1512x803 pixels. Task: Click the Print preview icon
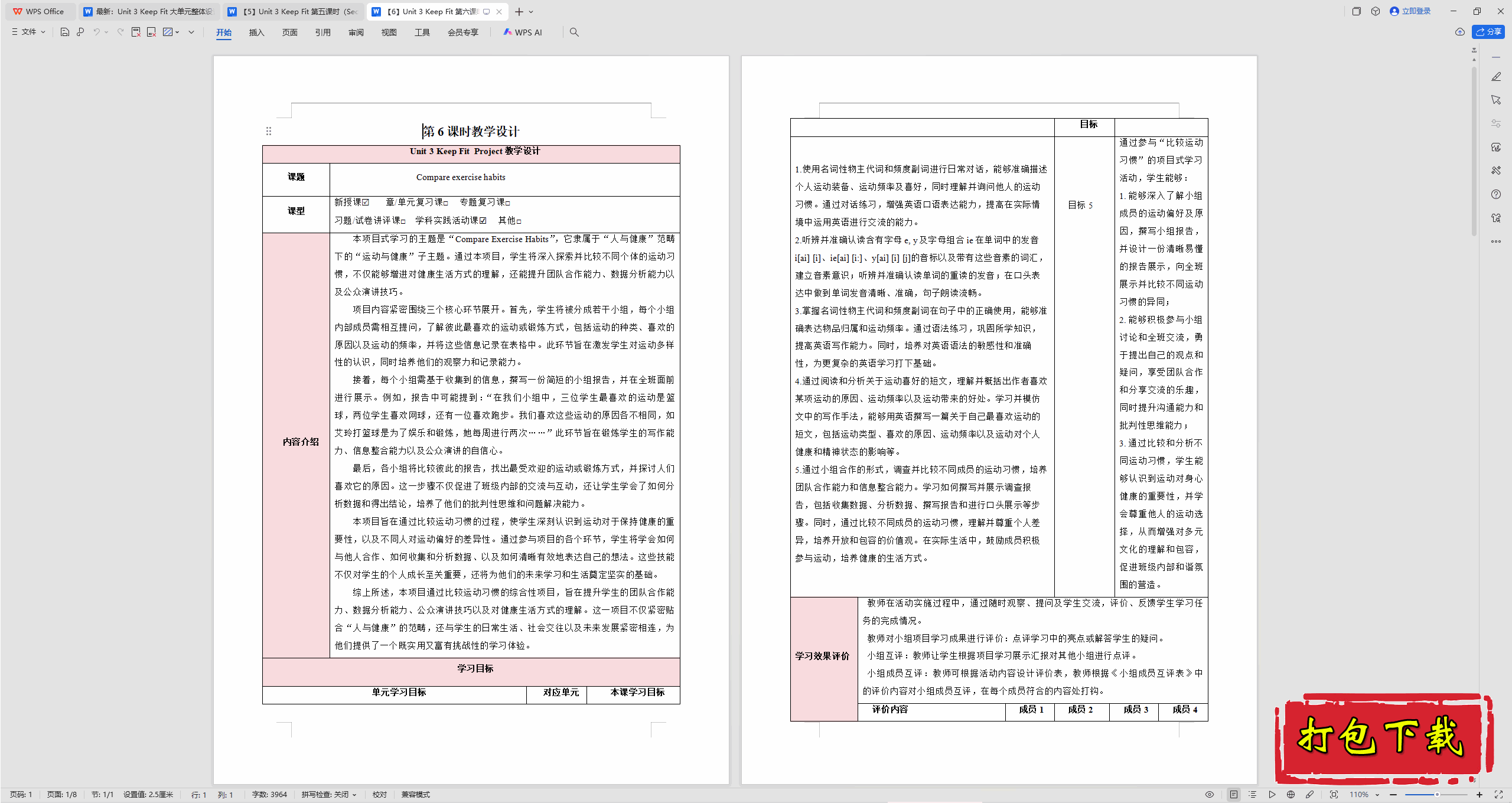point(80,32)
